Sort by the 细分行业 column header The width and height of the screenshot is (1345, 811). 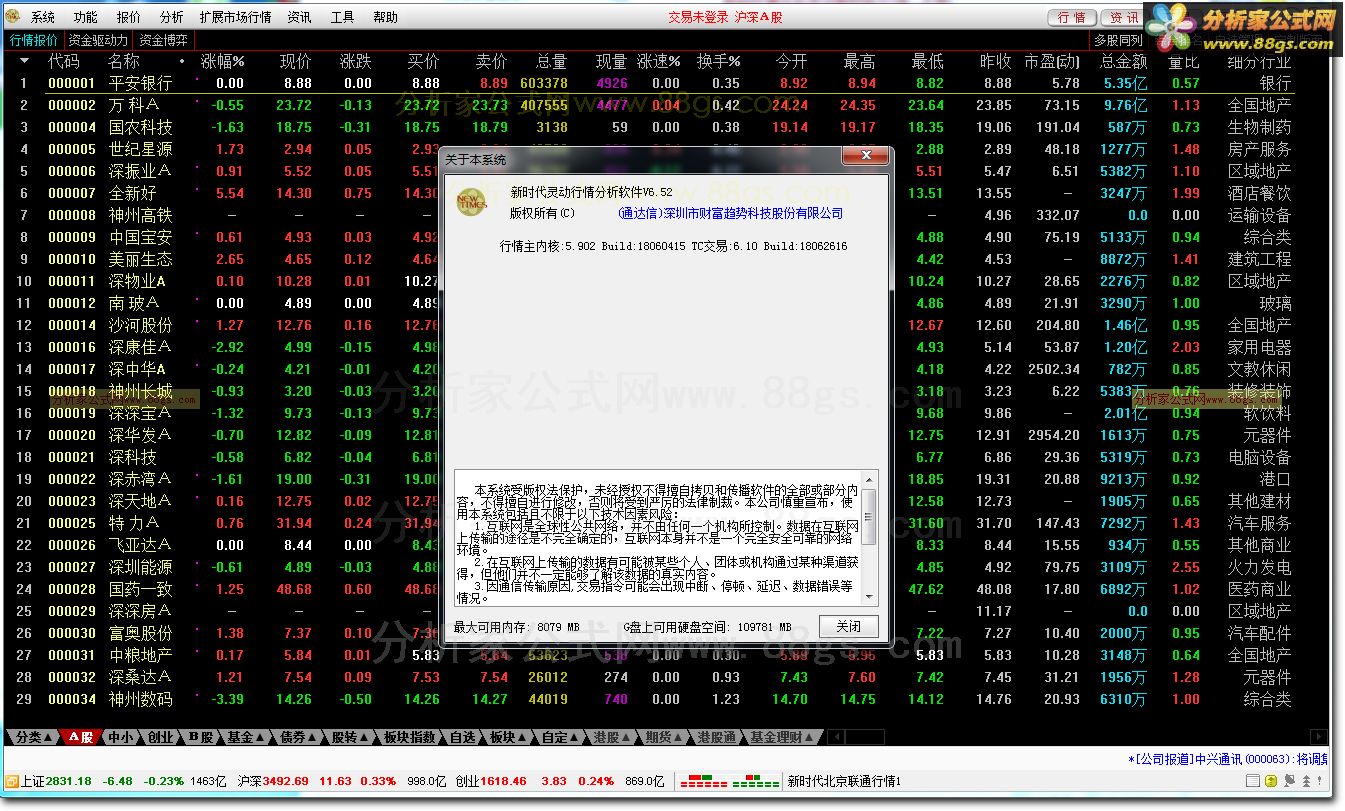point(1259,61)
